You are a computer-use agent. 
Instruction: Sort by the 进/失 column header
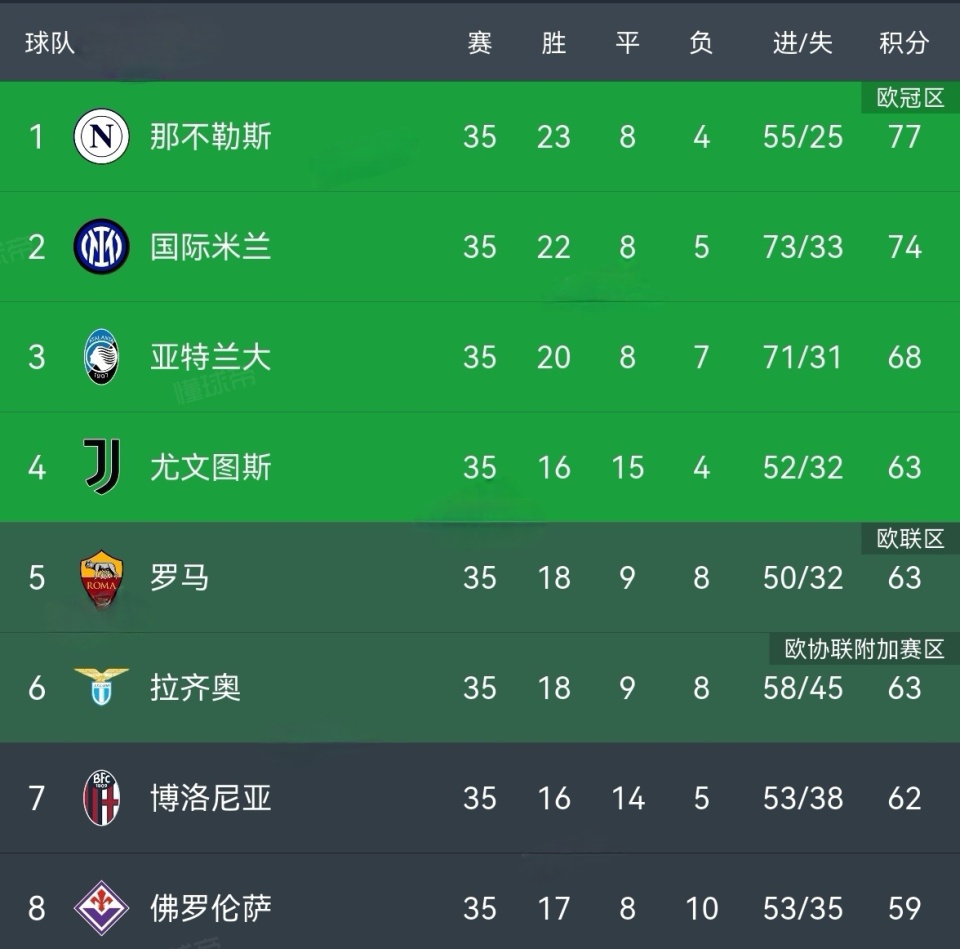click(802, 43)
